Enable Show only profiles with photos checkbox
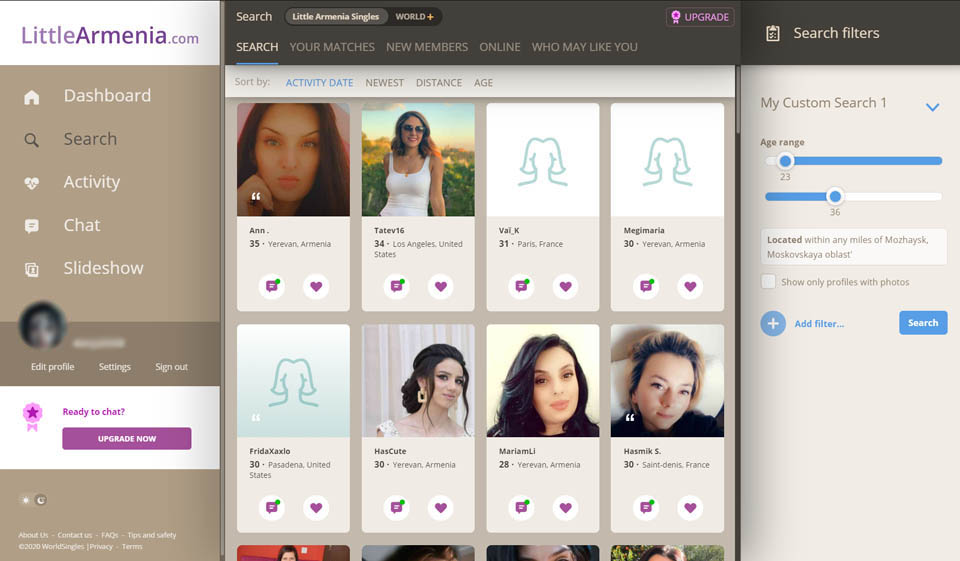The image size is (960, 561). click(x=768, y=282)
